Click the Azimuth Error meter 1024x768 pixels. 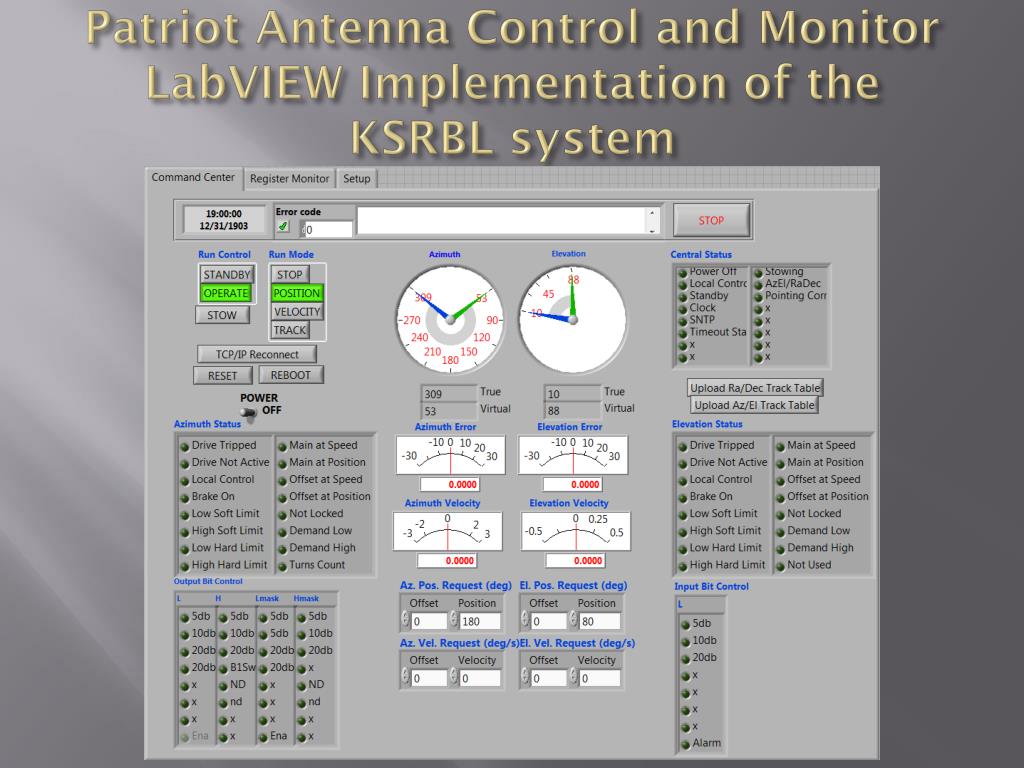point(450,455)
